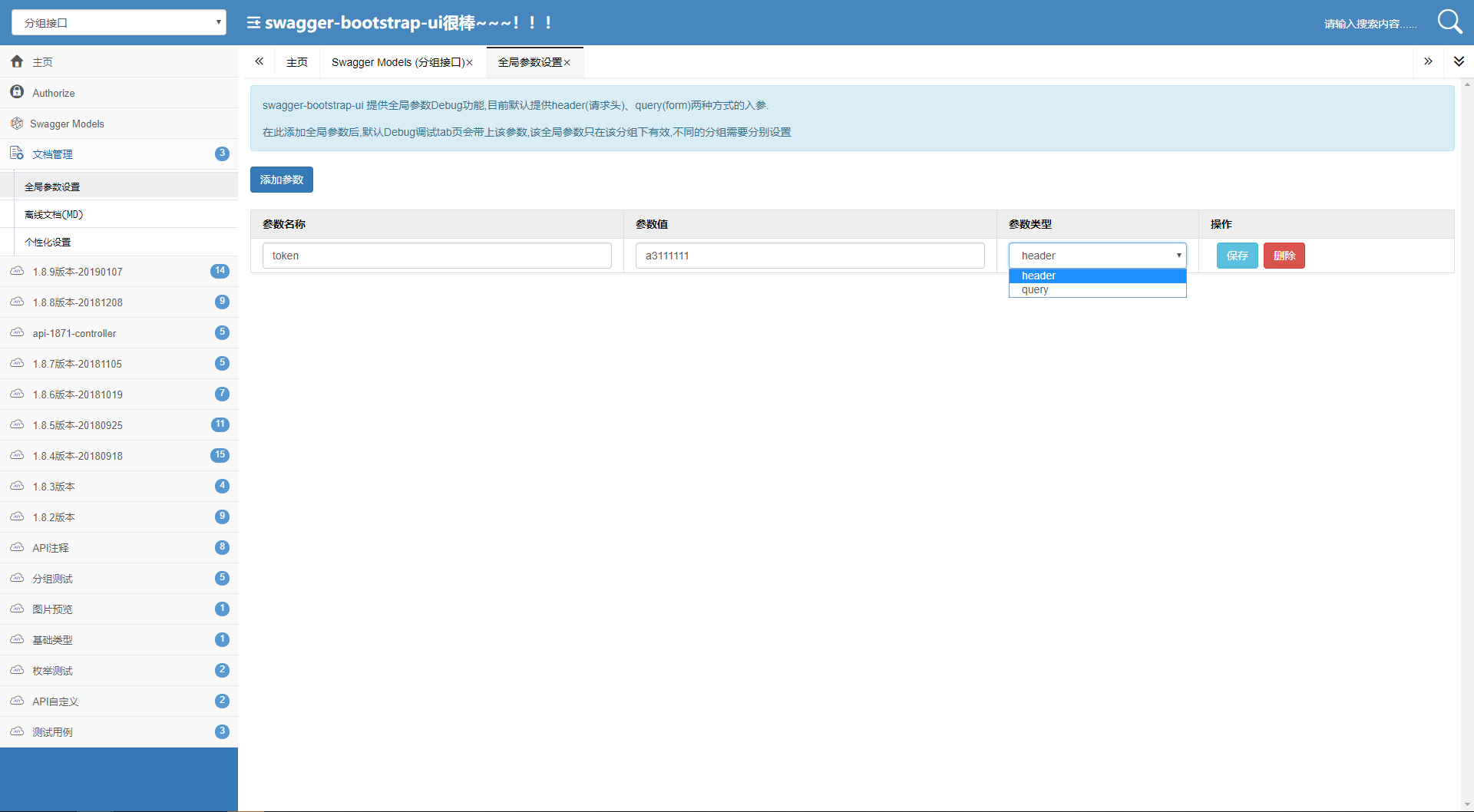Open the 测试用例 group label
The width and height of the screenshot is (1474, 812).
coord(52,732)
